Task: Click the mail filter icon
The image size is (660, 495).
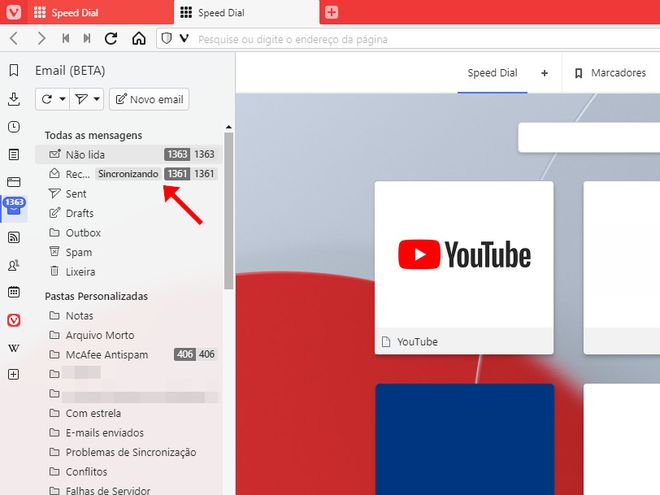Action: [x=81, y=99]
